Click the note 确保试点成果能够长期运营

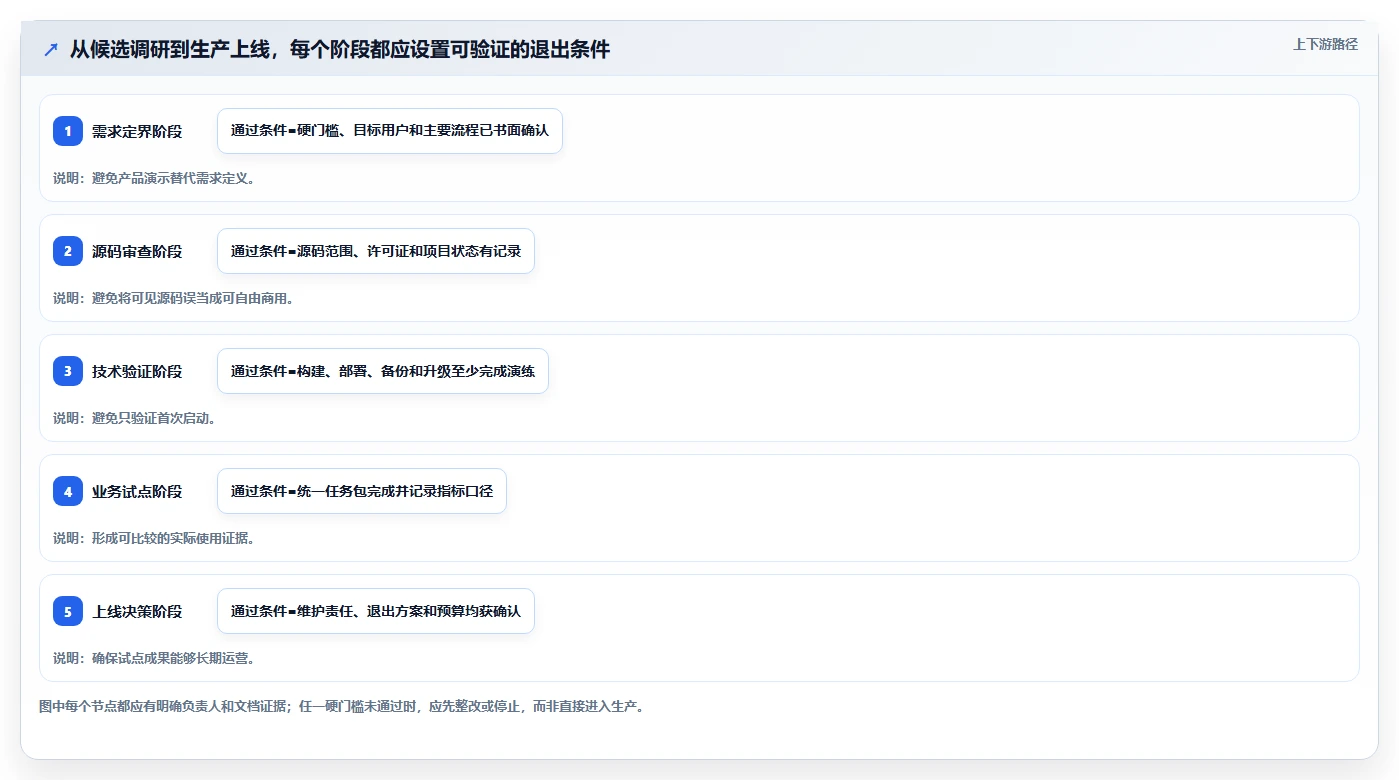point(154,658)
